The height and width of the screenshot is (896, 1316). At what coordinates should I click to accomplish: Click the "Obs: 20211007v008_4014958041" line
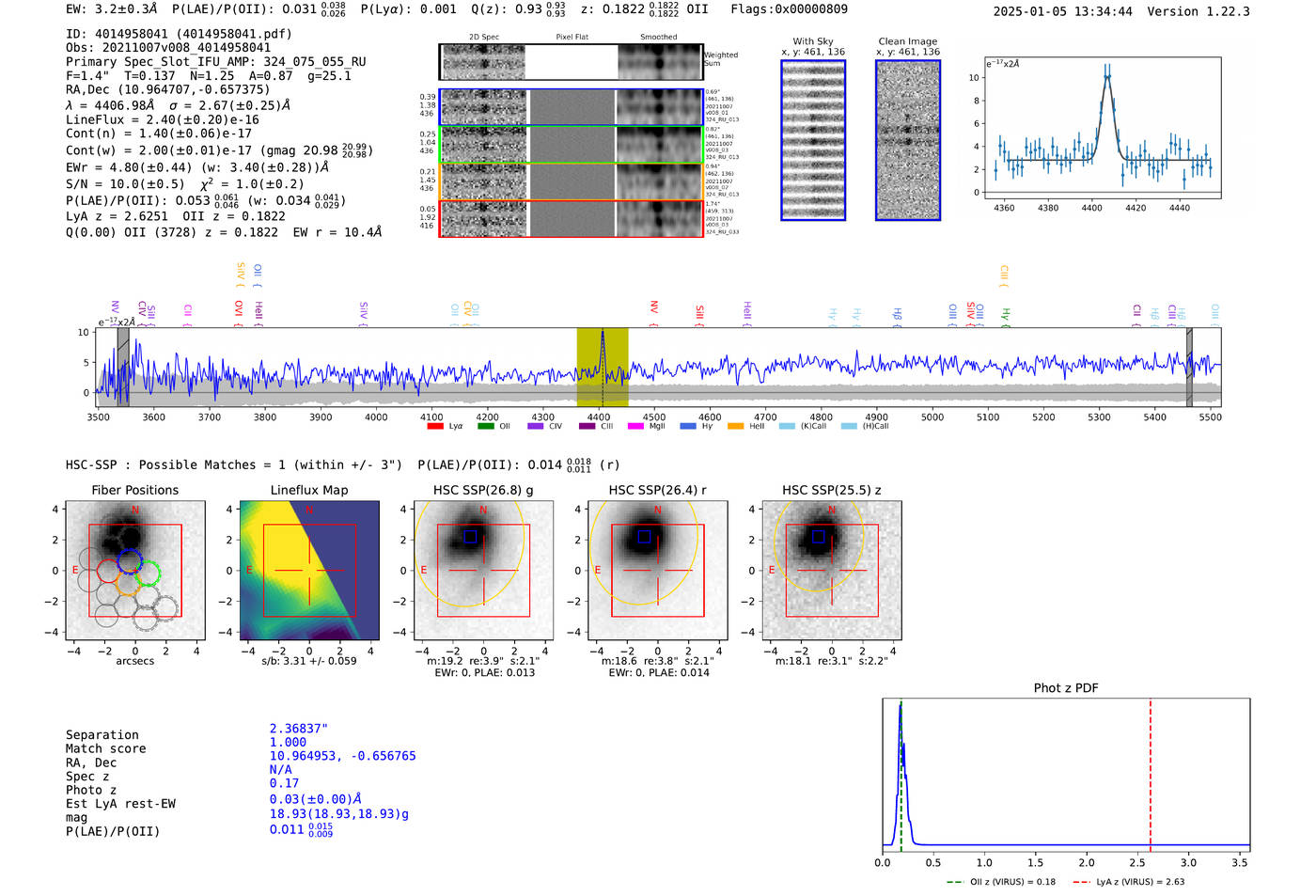(168, 47)
